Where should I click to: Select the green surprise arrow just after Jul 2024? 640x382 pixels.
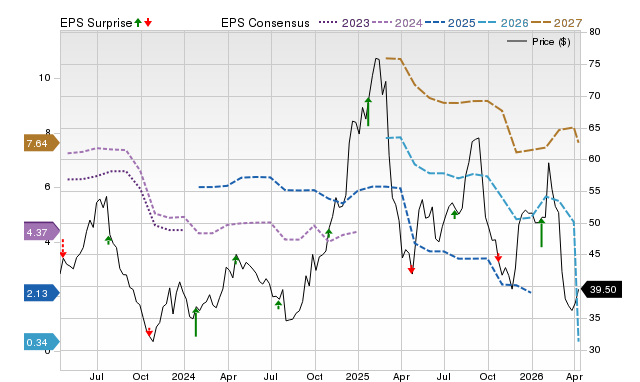(x=278, y=304)
